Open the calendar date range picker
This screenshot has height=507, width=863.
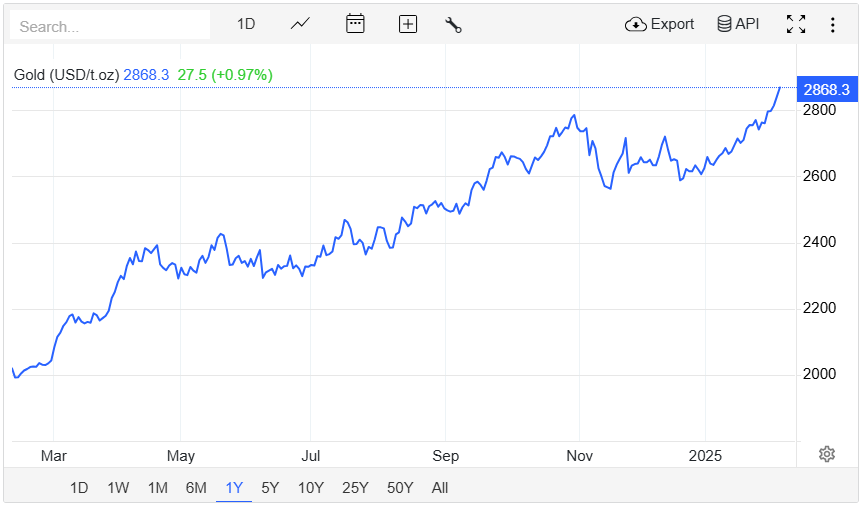(x=355, y=24)
